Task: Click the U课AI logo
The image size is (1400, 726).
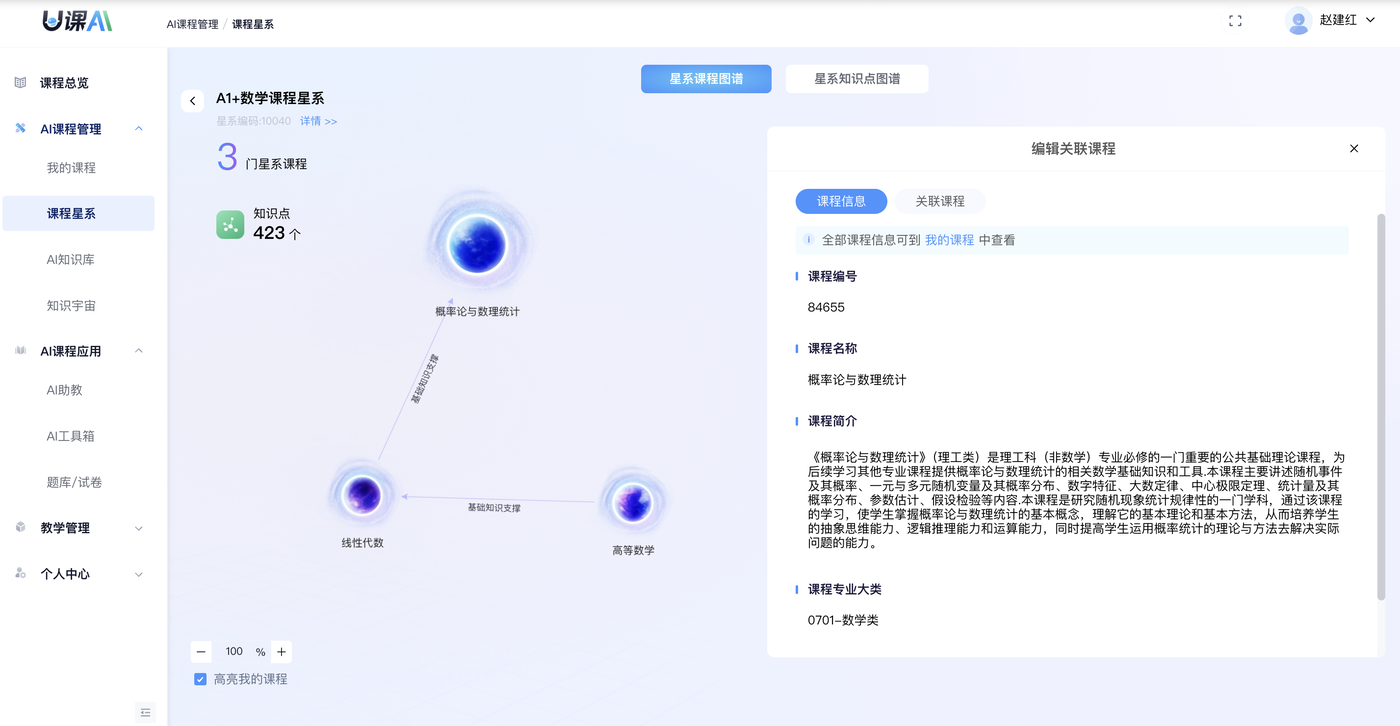Action: pyautogui.click(x=77, y=21)
